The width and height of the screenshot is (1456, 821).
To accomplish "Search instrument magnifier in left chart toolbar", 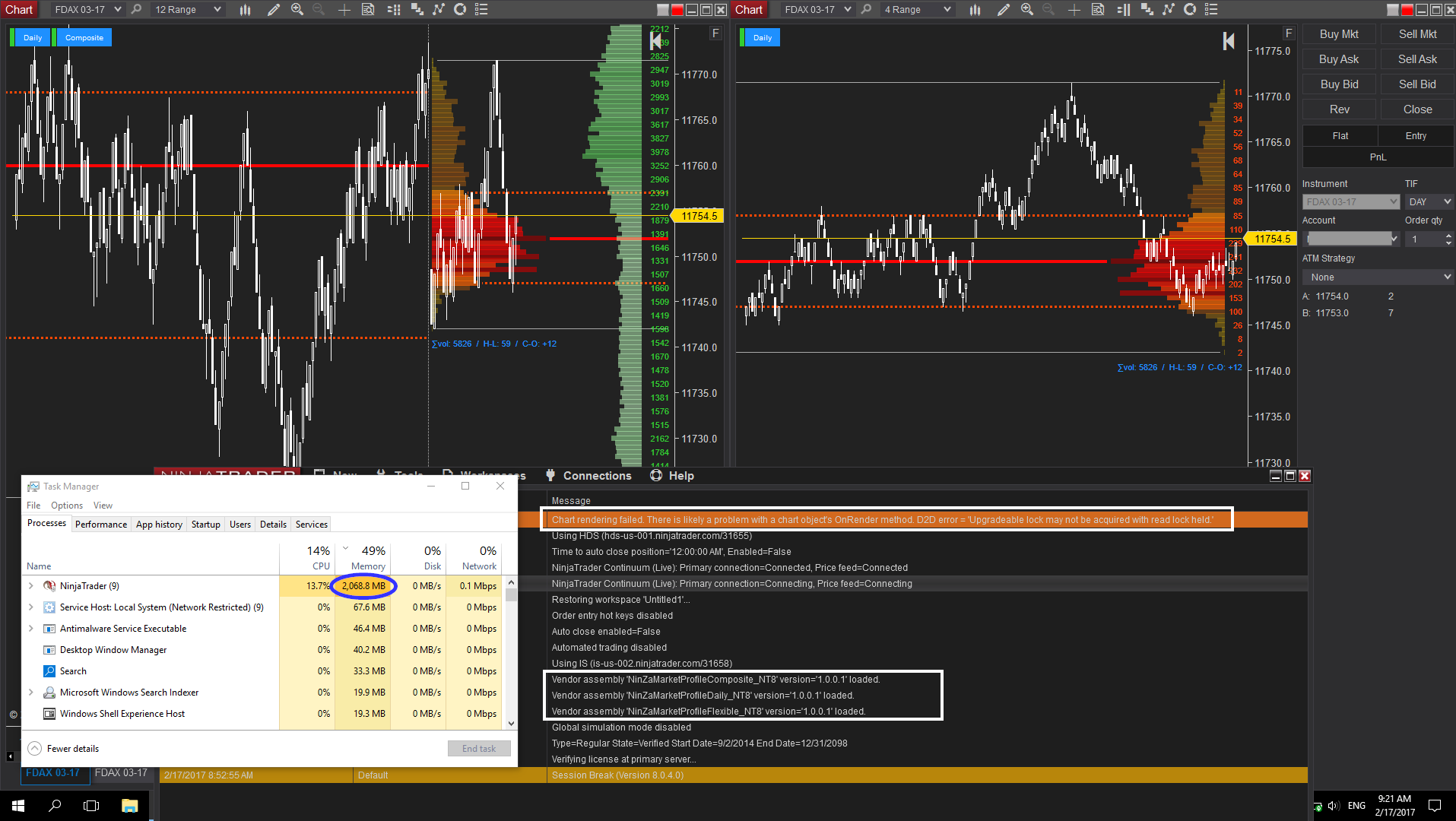I will coord(136,10).
